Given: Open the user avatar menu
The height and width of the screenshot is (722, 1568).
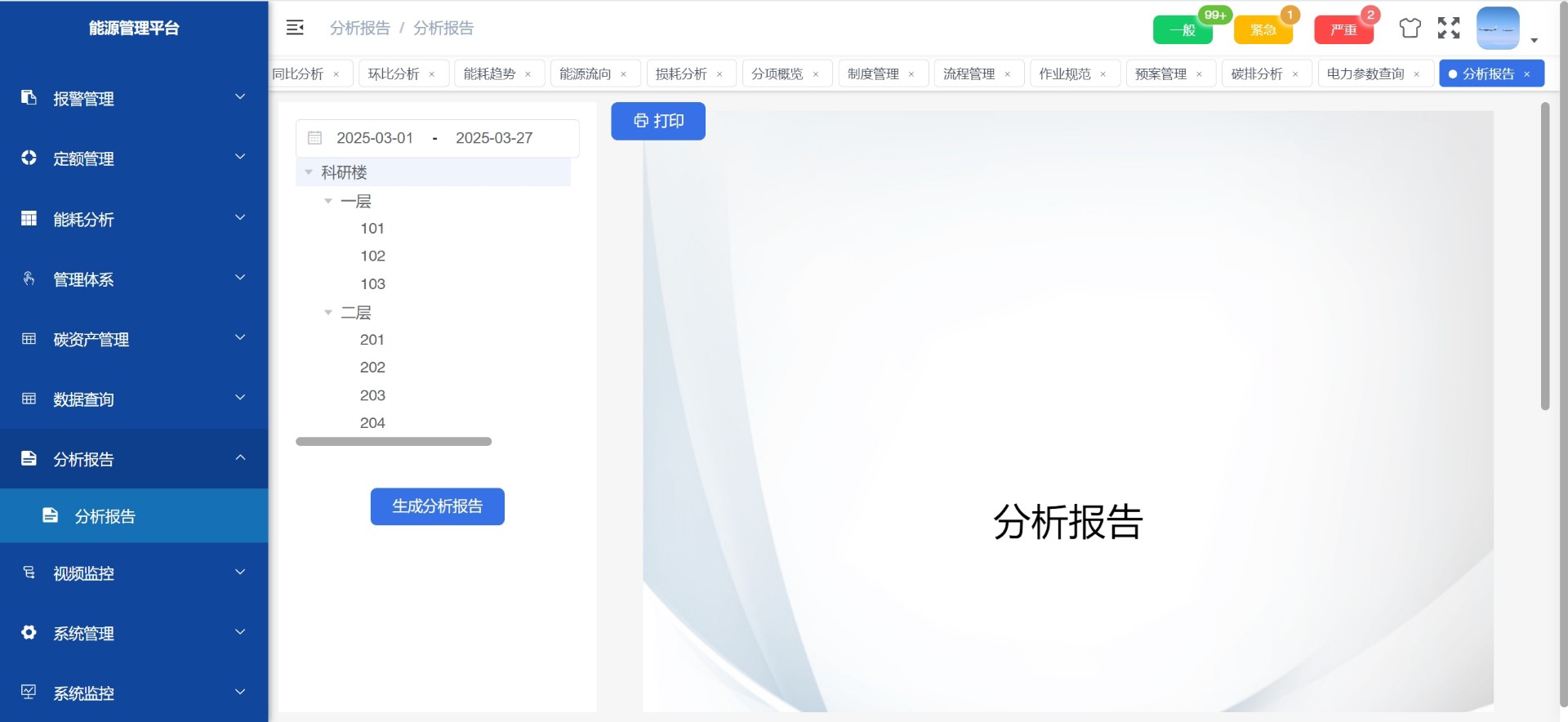Looking at the screenshot, I should [1498, 29].
